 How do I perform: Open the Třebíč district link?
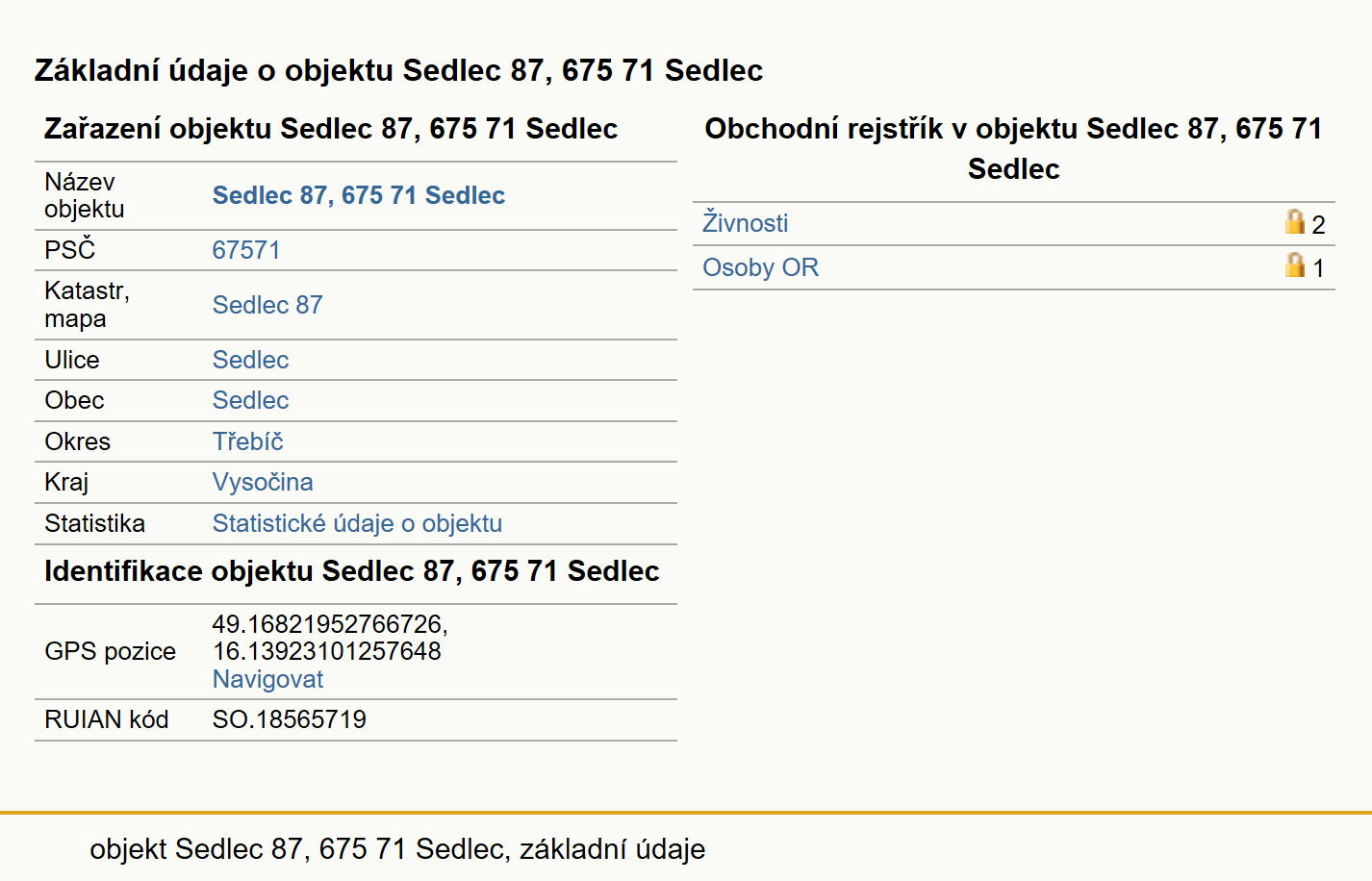point(247,441)
